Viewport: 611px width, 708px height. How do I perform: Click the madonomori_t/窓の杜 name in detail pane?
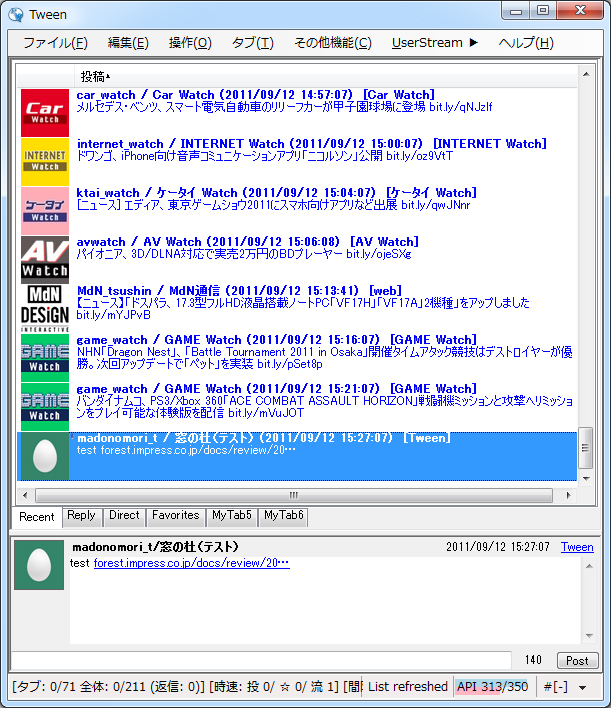click(x=155, y=547)
